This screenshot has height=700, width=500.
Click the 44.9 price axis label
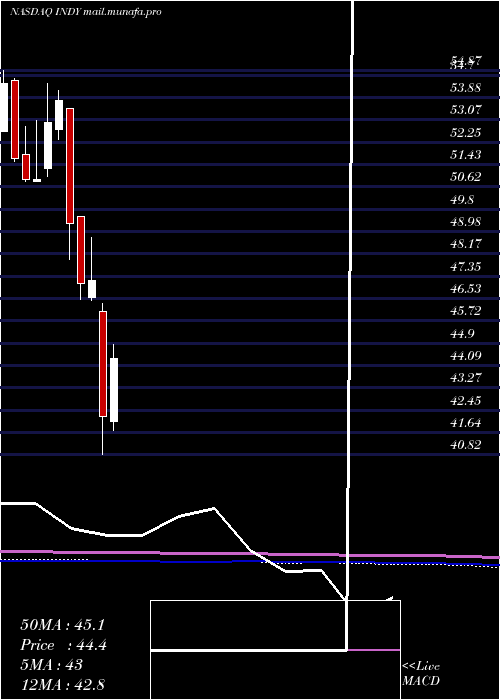point(462,334)
